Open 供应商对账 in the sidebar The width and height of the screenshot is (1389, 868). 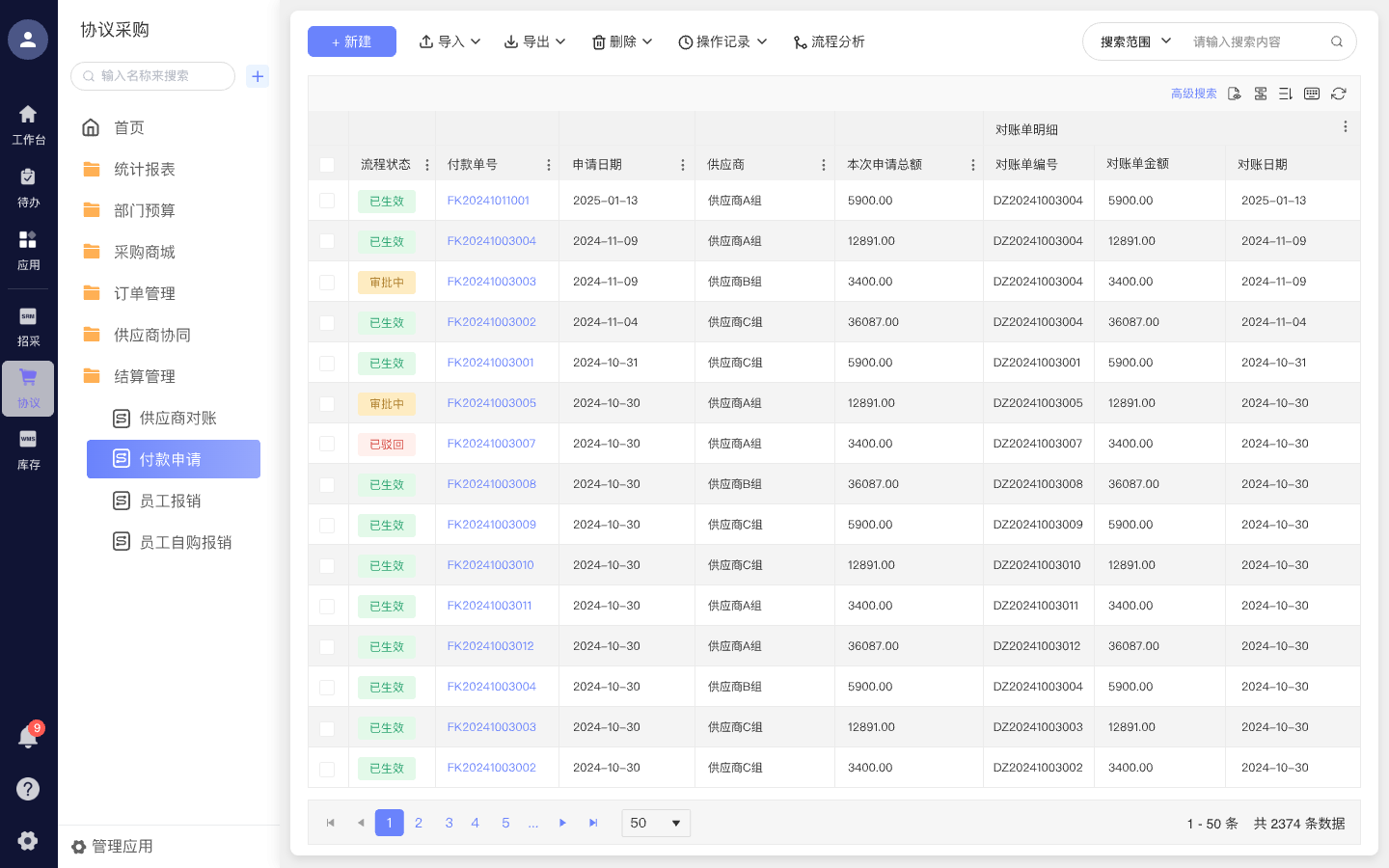point(177,418)
